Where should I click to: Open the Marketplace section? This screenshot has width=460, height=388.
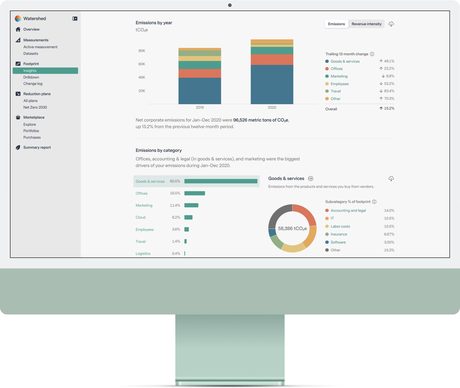pyautogui.click(x=34, y=117)
